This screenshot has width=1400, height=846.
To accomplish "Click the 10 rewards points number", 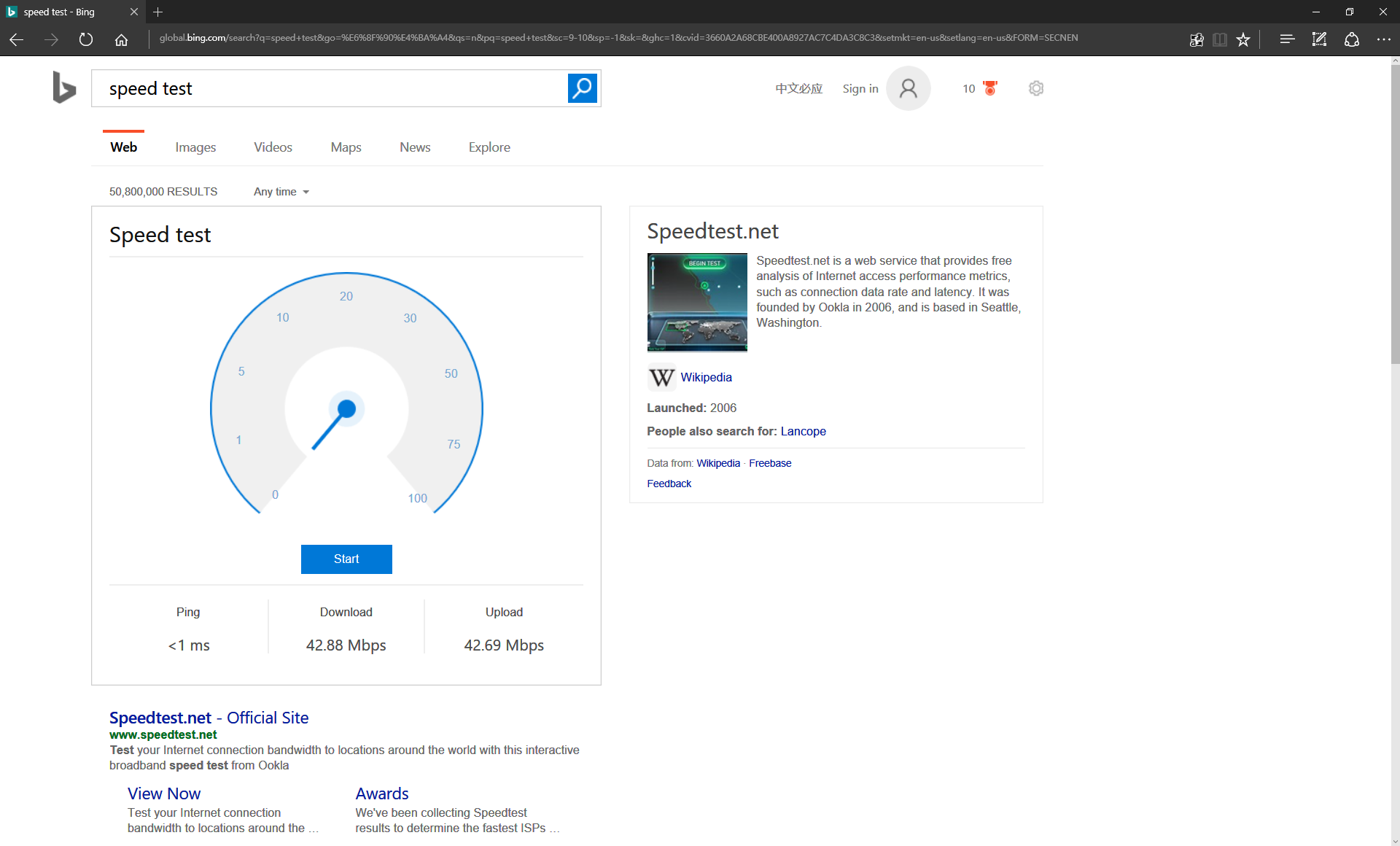I will coord(968,88).
